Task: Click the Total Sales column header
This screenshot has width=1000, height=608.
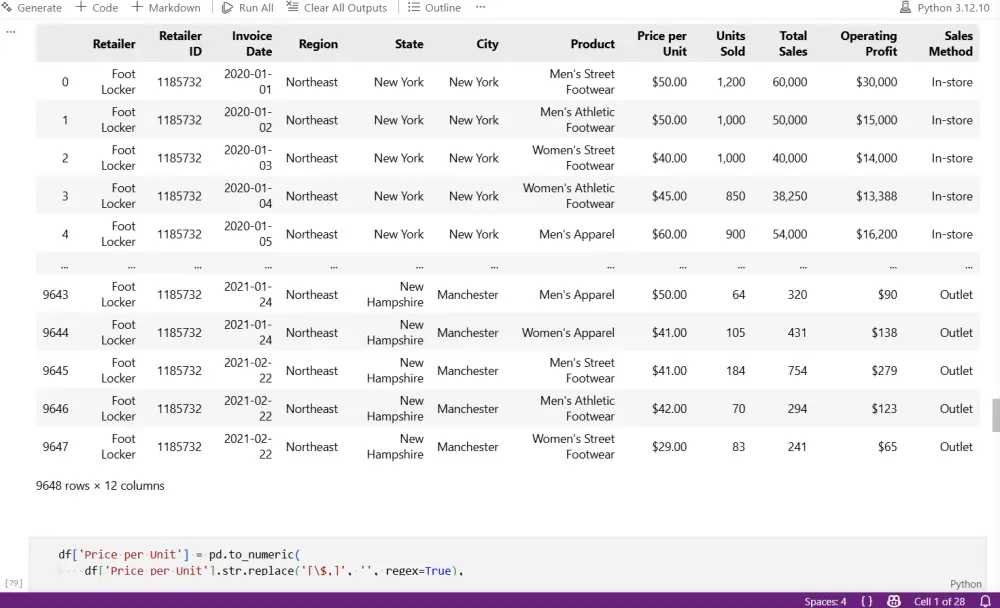Action: click(793, 43)
